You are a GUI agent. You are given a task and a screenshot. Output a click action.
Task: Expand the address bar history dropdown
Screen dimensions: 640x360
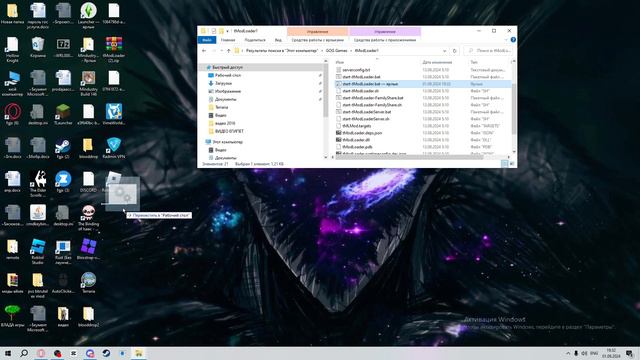click(x=444, y=51)
